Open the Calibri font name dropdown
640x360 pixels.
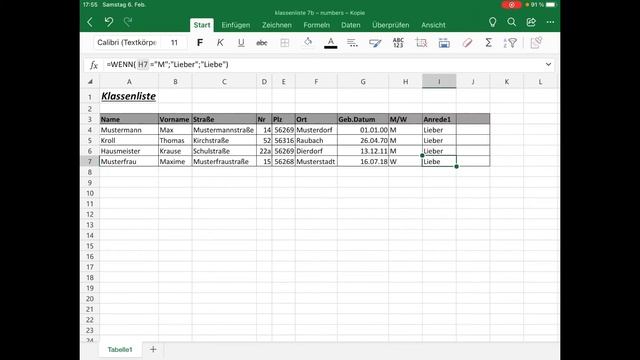[x=127, y=42]
